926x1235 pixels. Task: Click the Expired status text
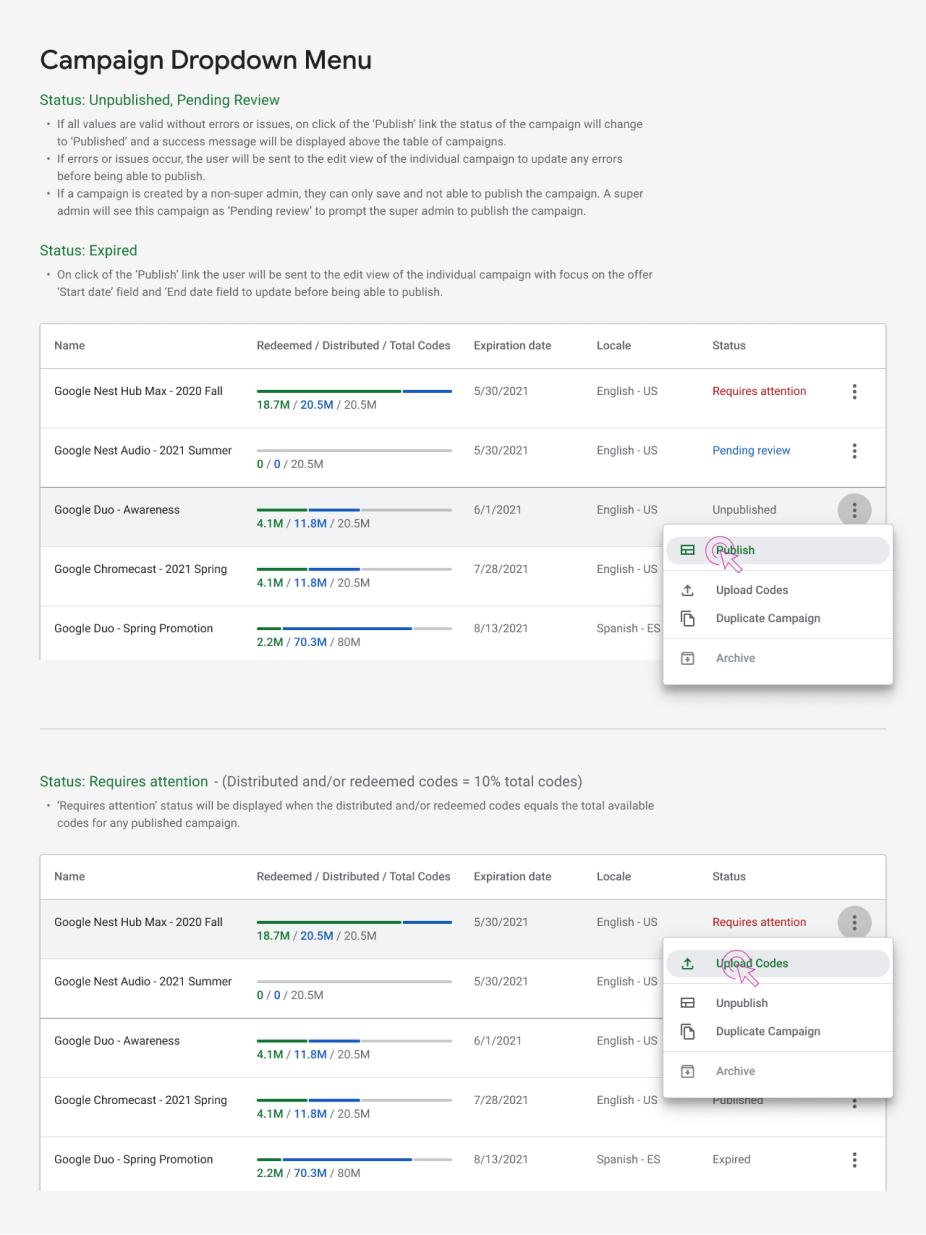[x=731, y=1160]
